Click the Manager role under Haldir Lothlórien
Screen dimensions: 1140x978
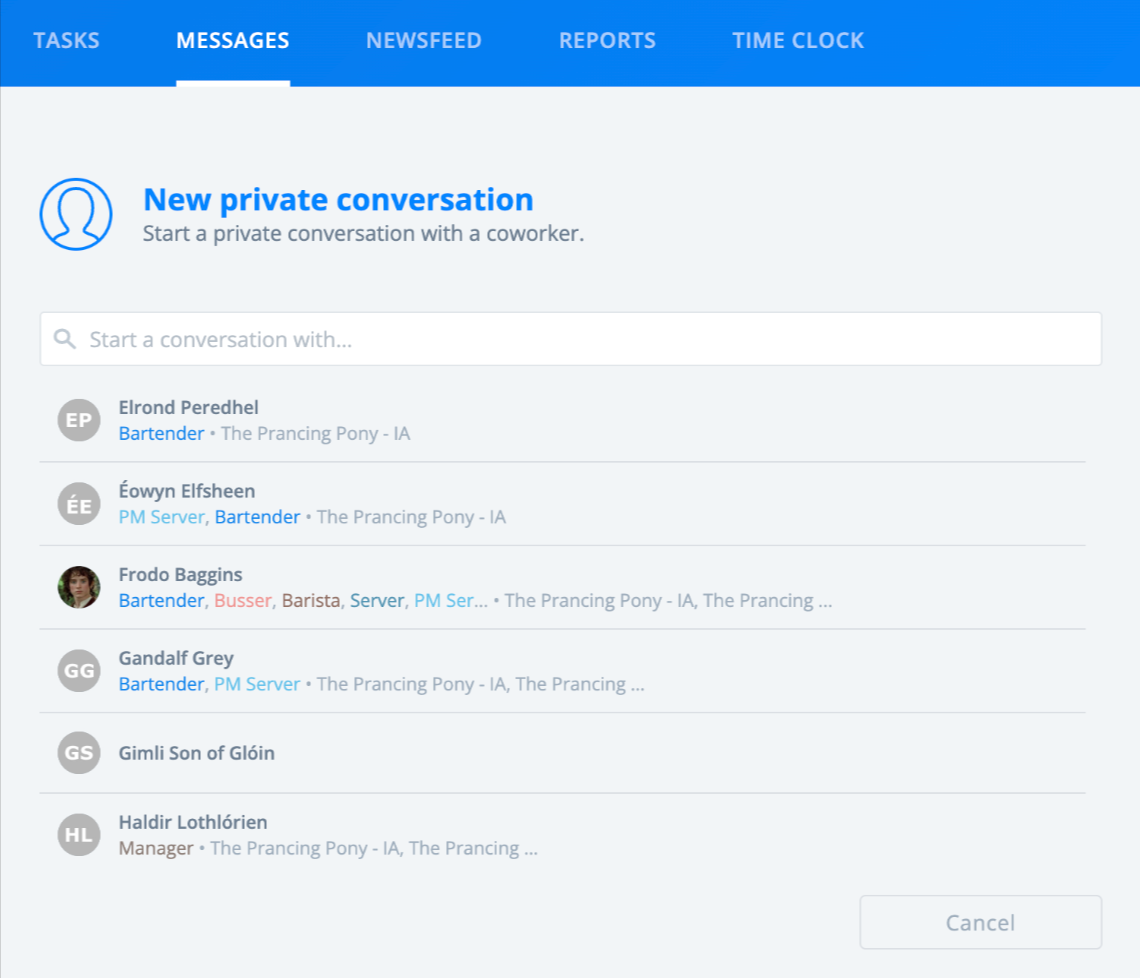156,848
